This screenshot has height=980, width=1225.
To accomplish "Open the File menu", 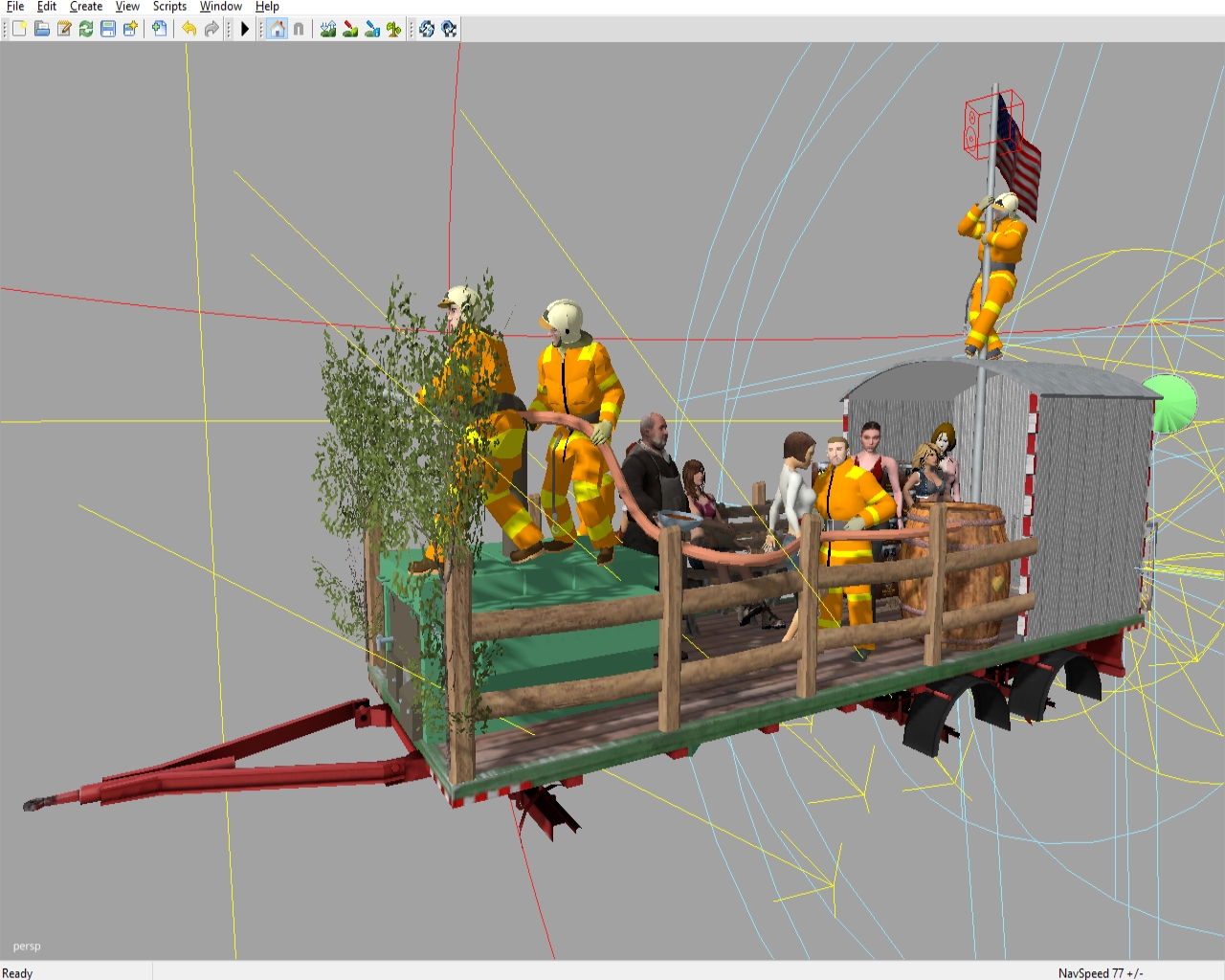I will pyautogui.click(x=15, y=7).
